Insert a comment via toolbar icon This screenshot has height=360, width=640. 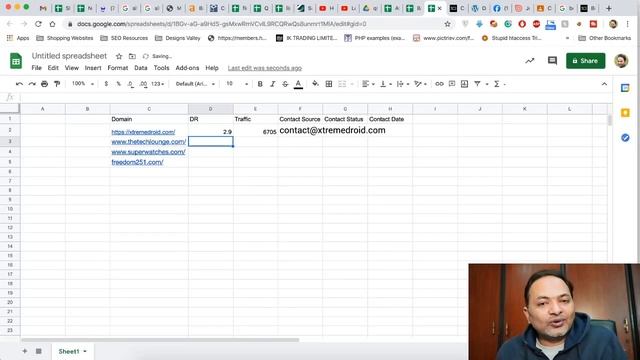click(452, 84)
